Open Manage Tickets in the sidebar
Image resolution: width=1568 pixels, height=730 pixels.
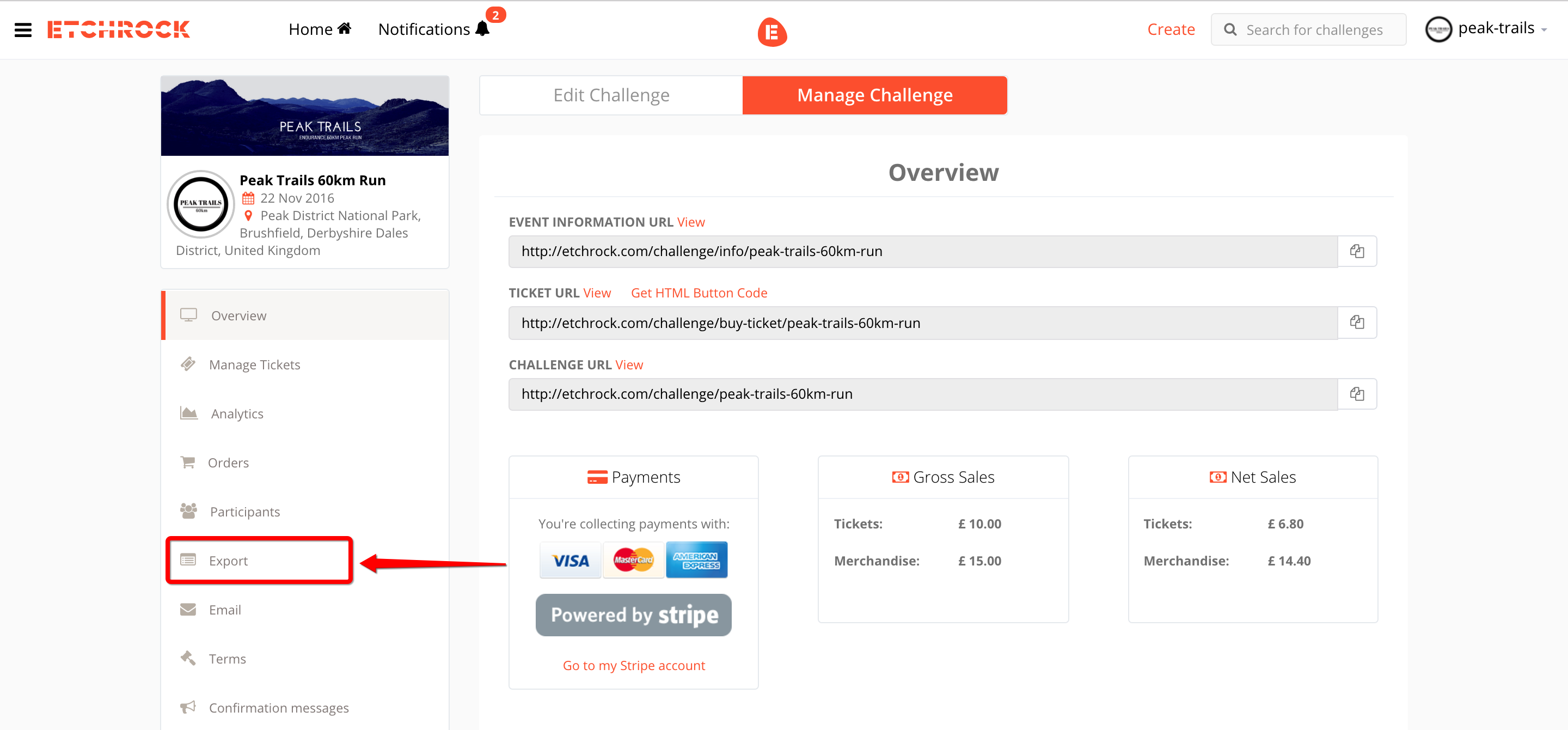point(254,364)
